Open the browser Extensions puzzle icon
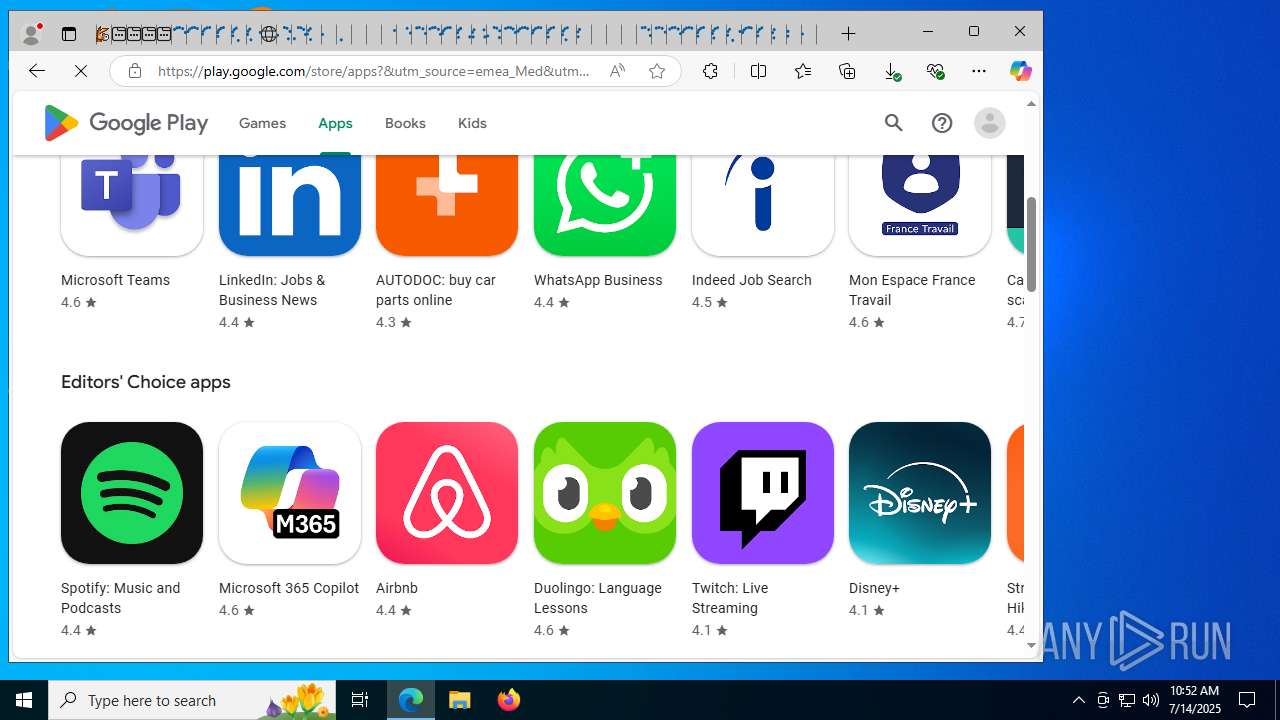Viewport: 1280px width, 720px height. 710,71
